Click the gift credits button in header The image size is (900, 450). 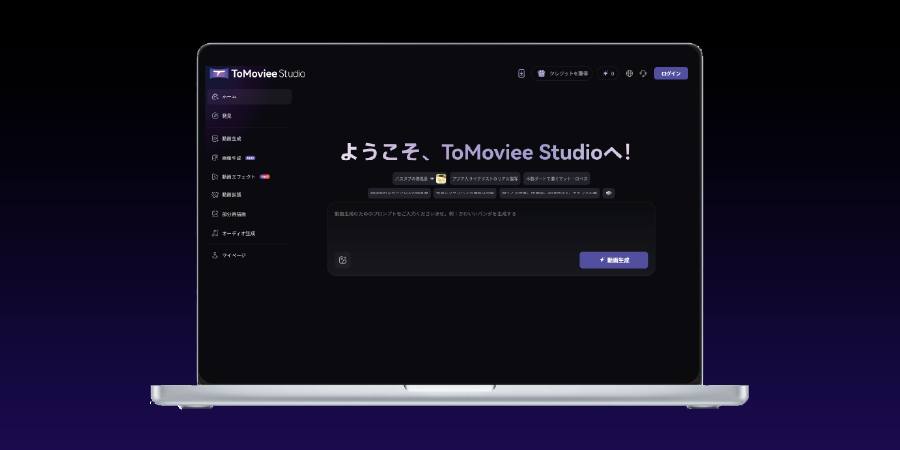[563, 73]
